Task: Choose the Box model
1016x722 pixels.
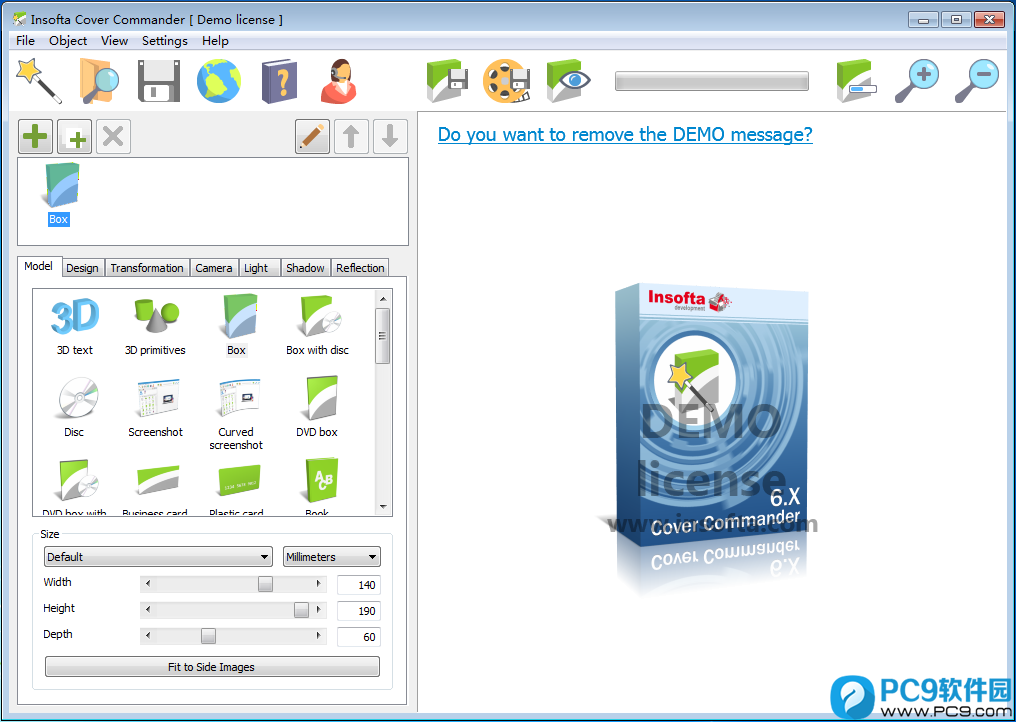Action: 237,326
